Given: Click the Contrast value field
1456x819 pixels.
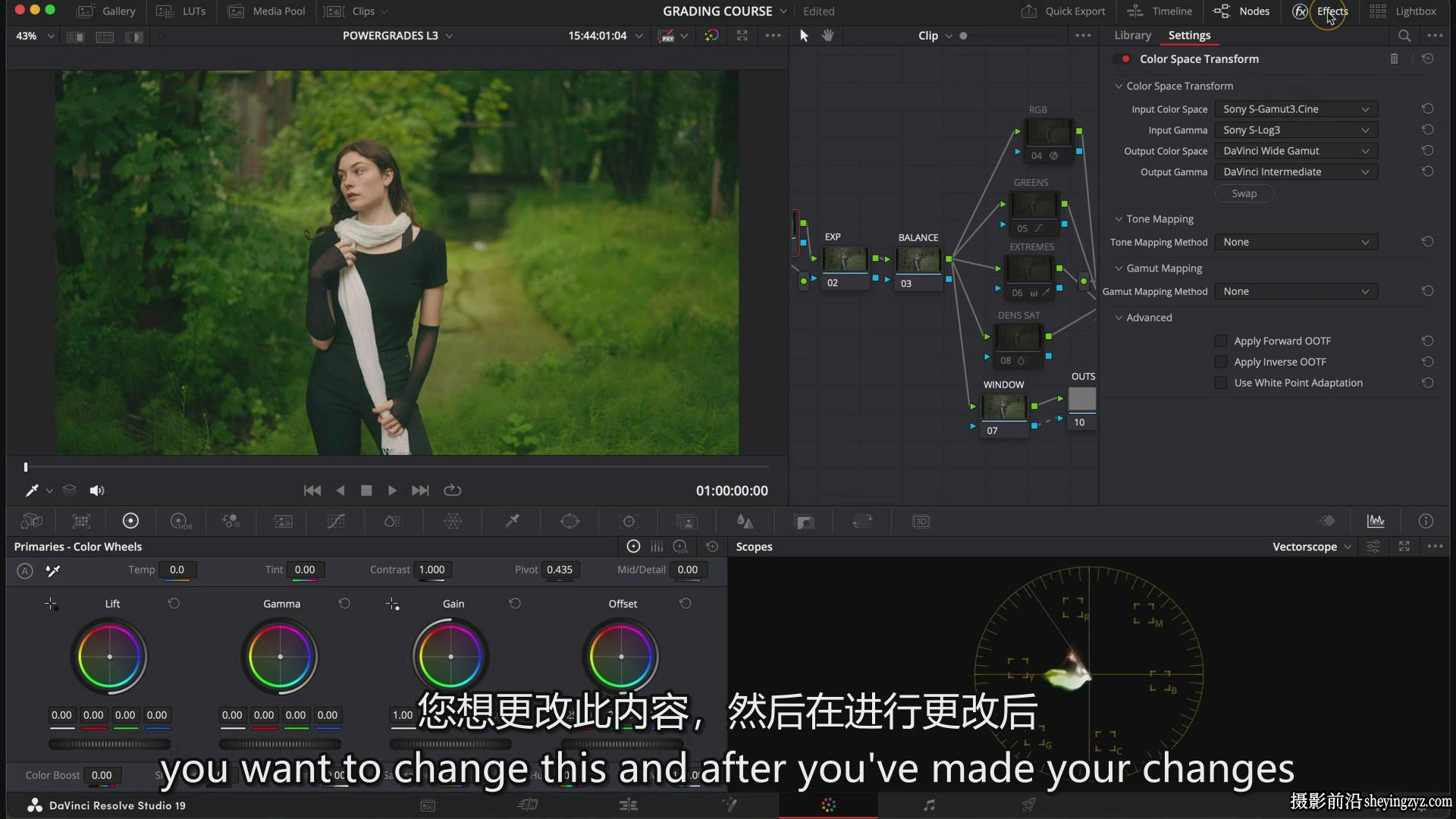Looking at the screenshot, I should pyautogui.click(x=432, y=570).
